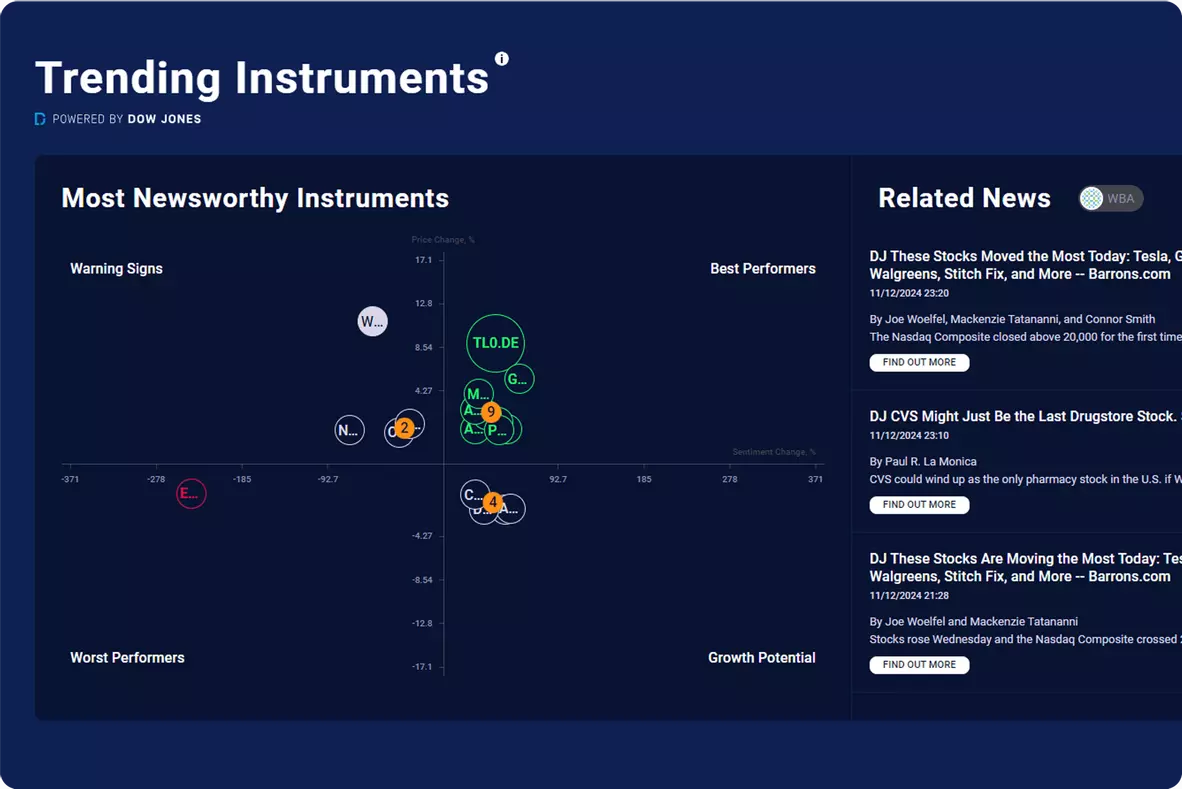This screenshot has width=1182, height=789.
Task: Expand the orange cluster badge showing 9
Action: click(490, 412)
